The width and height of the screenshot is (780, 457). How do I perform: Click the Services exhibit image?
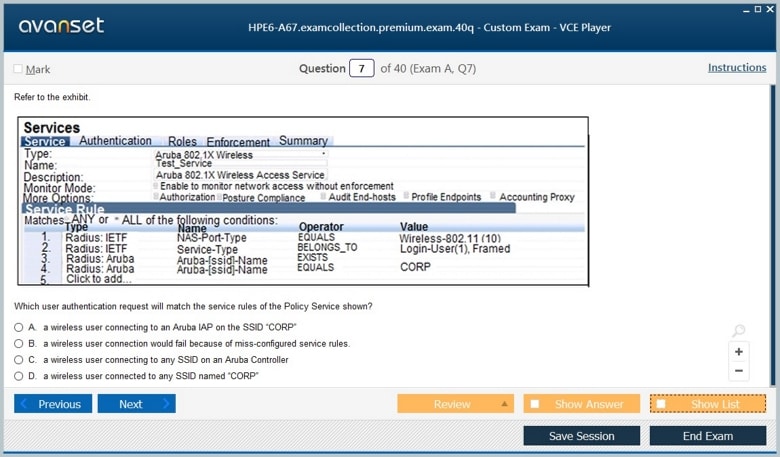[x=303, y=201]
